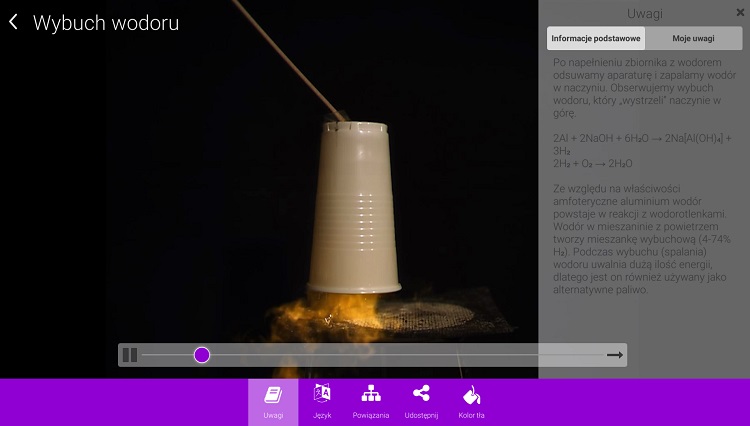
Task: Switch to the Moje uwagi tab
Action: click(x=693, y=38)
